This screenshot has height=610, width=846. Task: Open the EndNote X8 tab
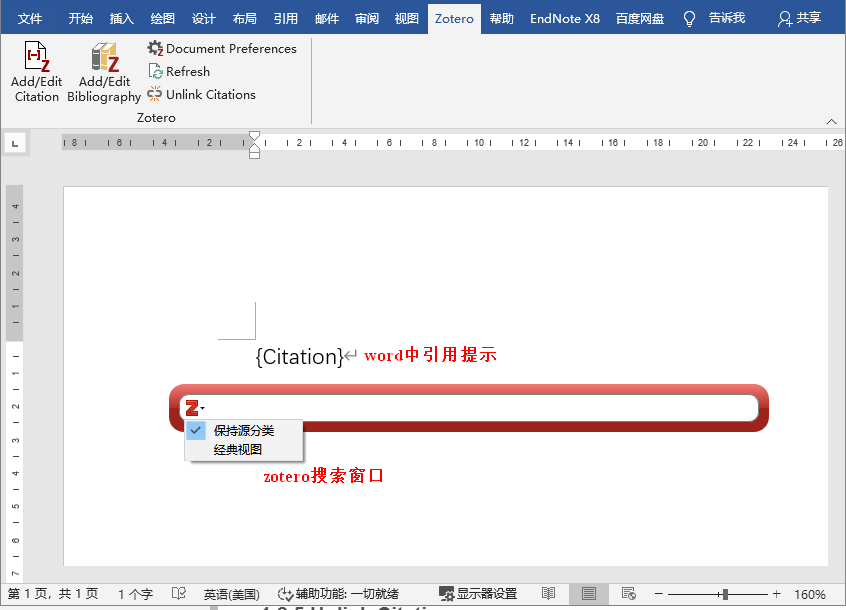coord(565,19)
